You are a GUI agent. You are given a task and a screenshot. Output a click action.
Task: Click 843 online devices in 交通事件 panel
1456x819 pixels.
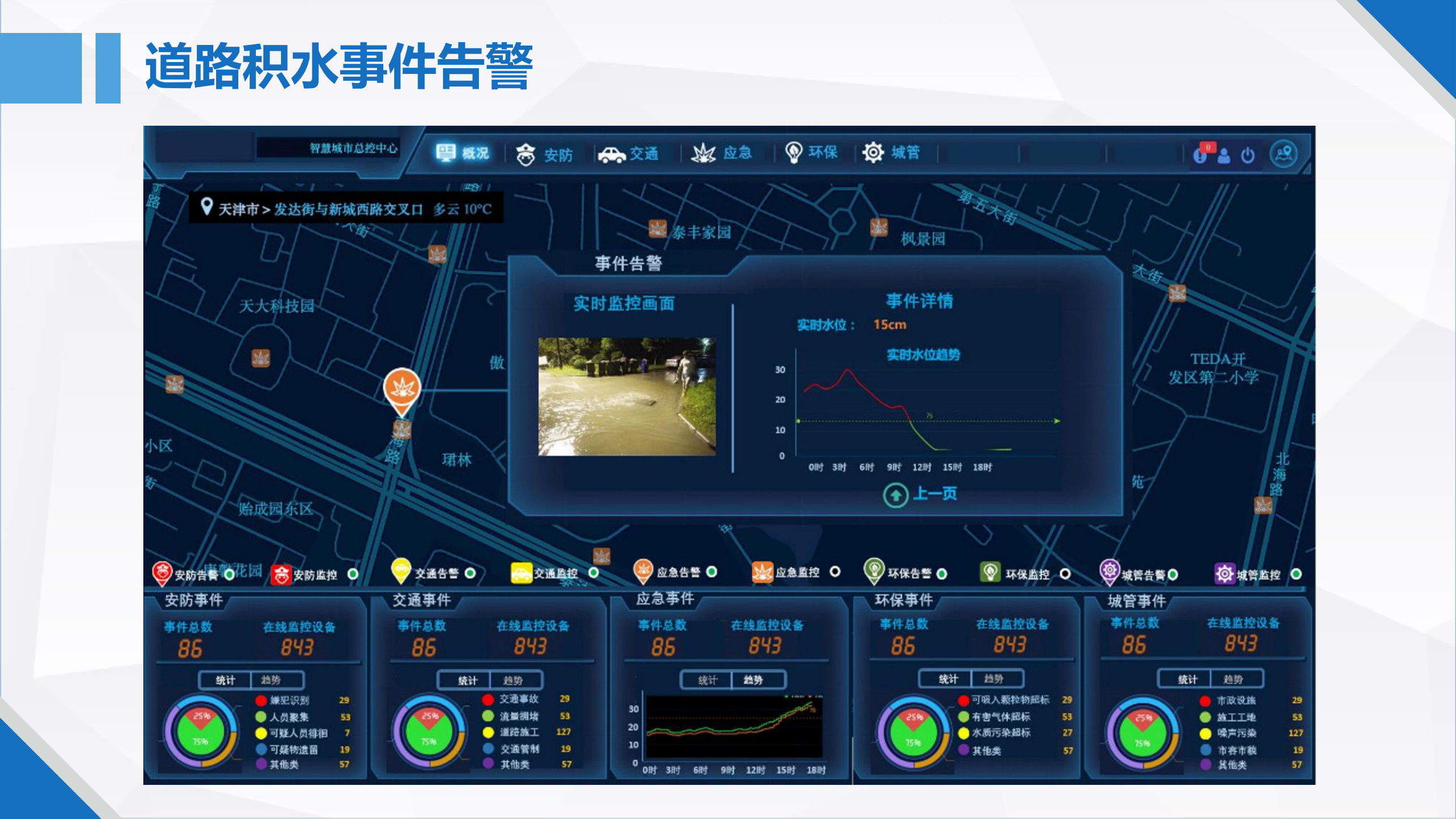click(530, 646)
